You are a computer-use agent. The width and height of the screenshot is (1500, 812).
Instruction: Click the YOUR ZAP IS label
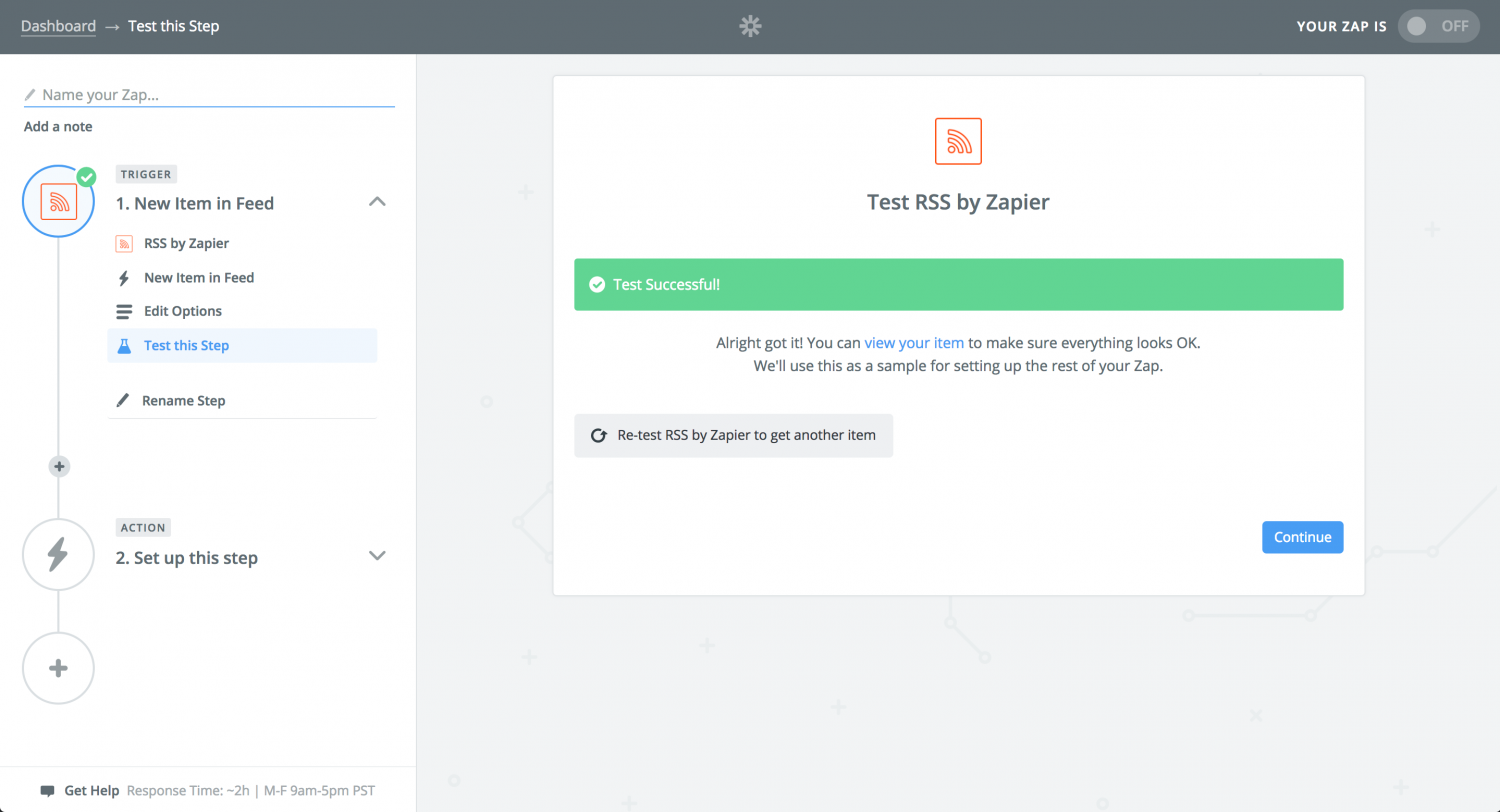[1341, 27]
